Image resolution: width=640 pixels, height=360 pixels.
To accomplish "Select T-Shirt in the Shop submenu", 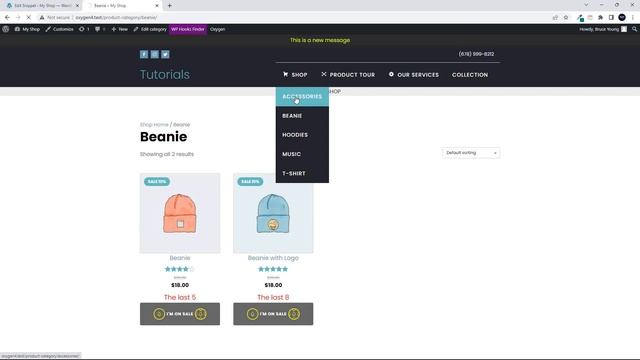I will click(302, 173).
